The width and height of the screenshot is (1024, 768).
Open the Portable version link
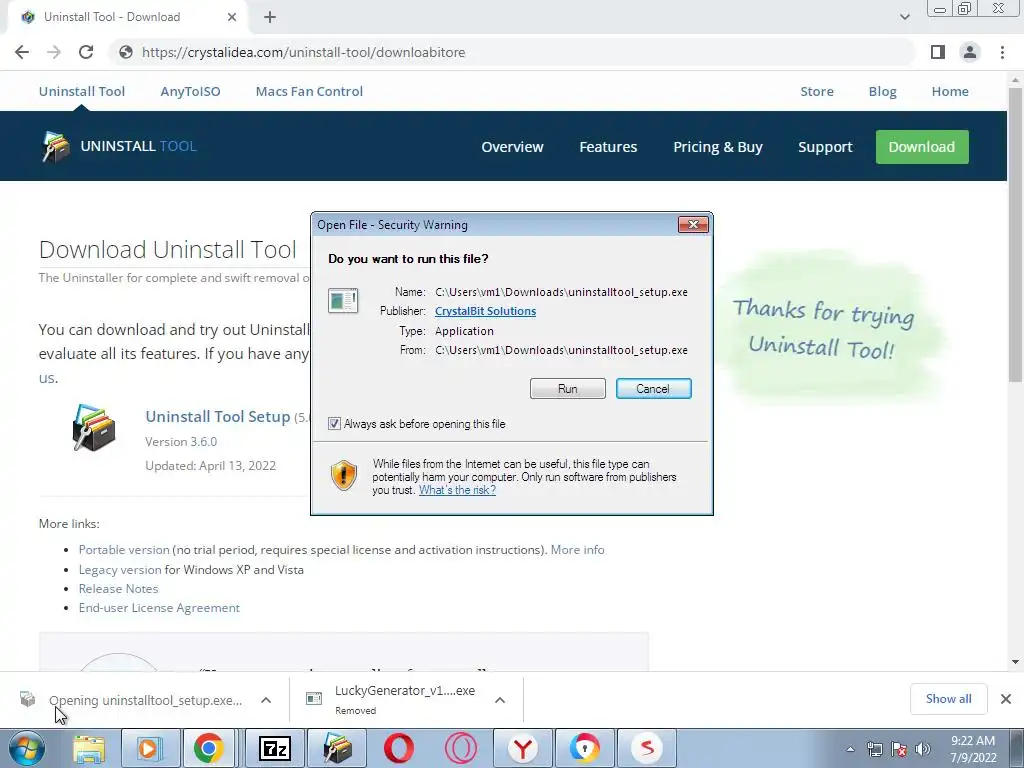coord(124,550)
